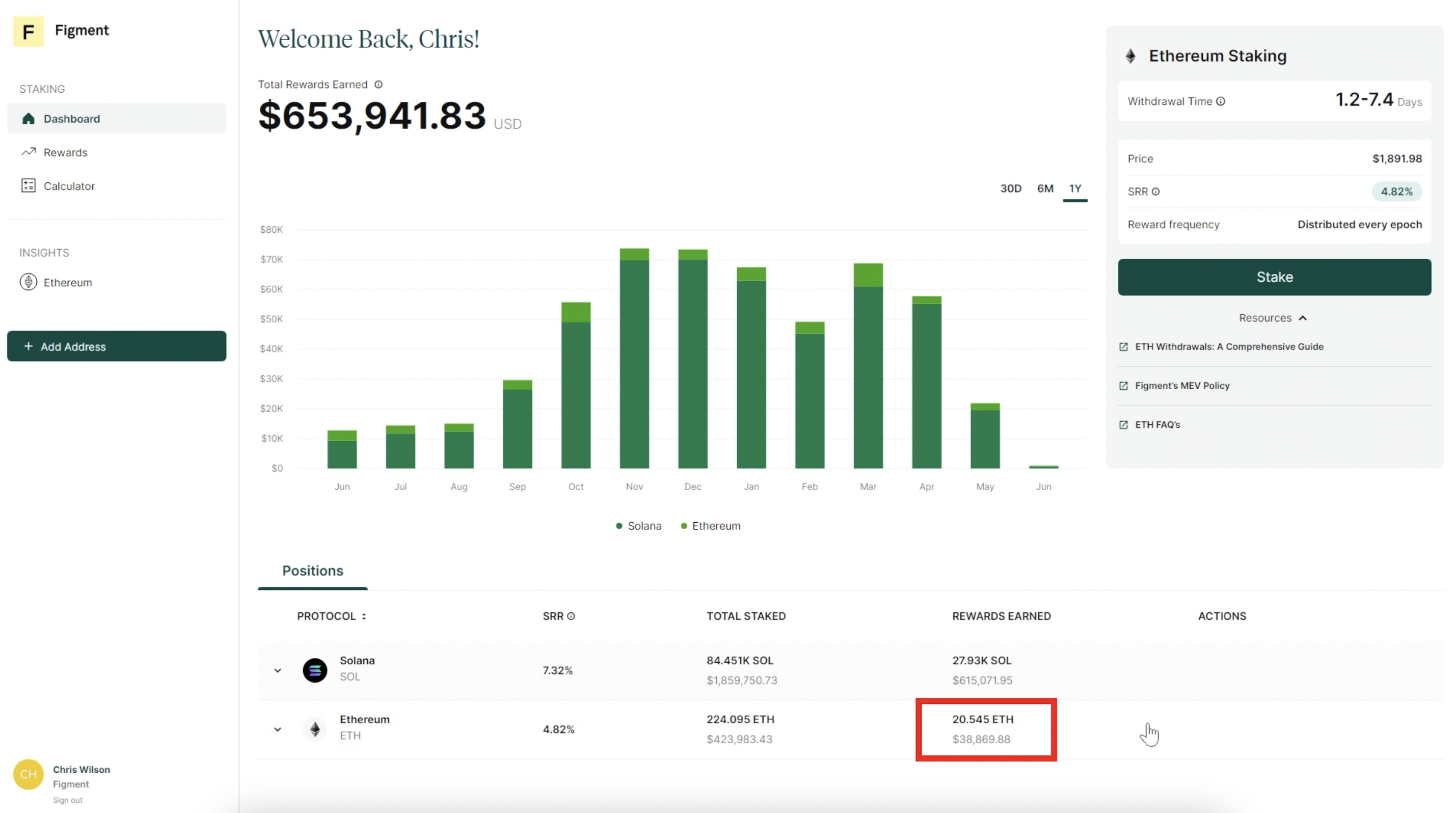1456x813 pixels.
Task: Click info icon next to Withdrawal Time
Action: tap(1221, 102)
